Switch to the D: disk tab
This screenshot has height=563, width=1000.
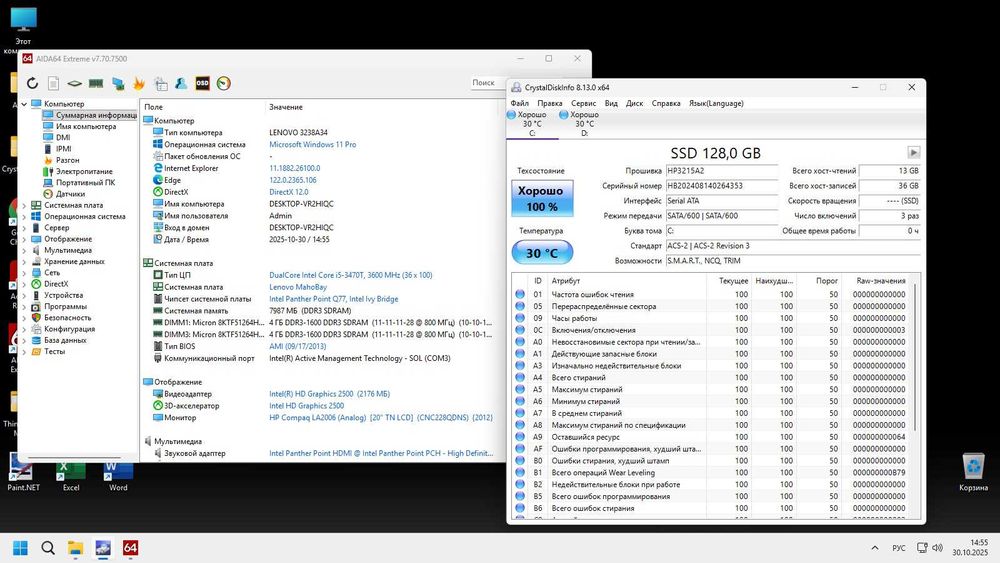584,124
